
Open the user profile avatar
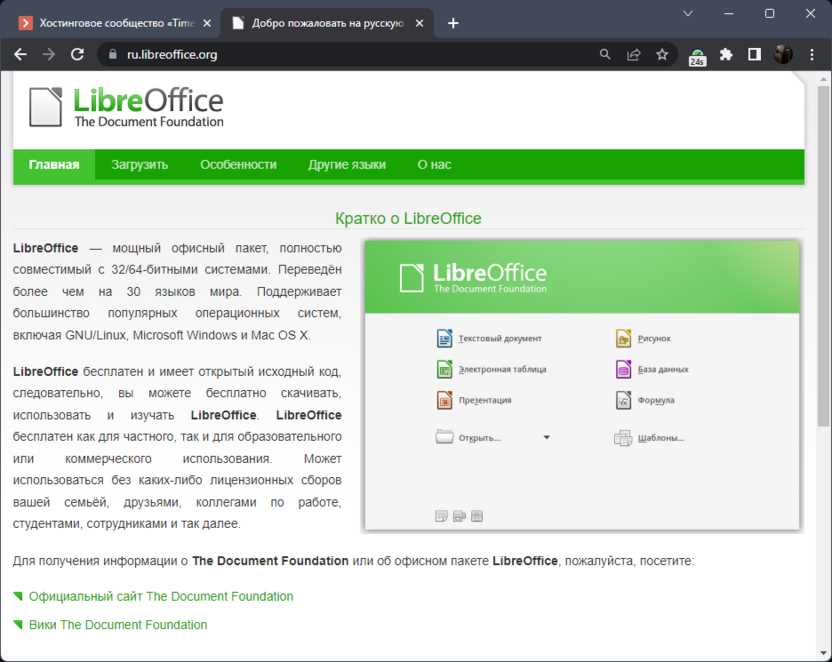tap(783, 54)
